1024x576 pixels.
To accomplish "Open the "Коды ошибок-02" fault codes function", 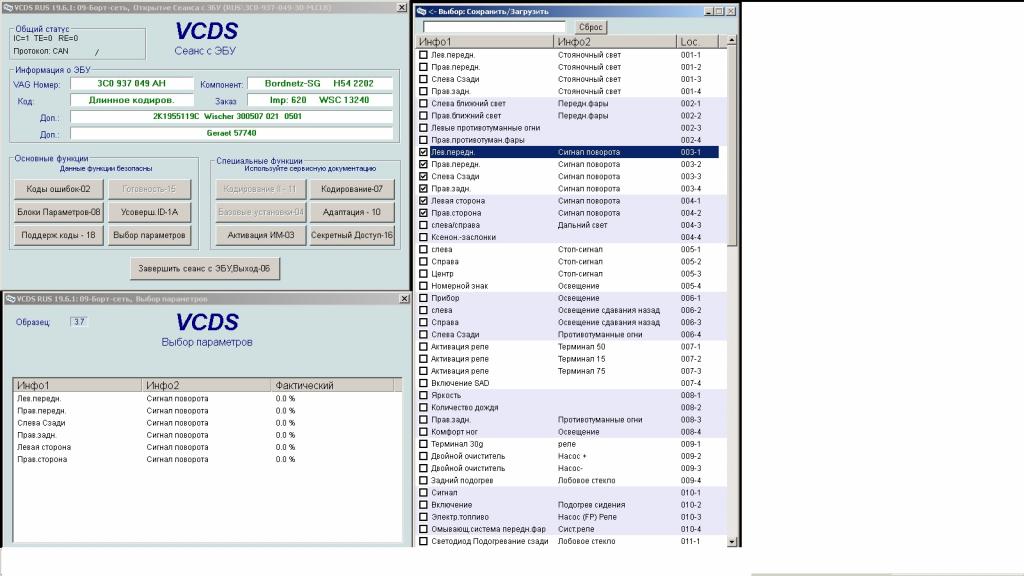I will (58, 189).
